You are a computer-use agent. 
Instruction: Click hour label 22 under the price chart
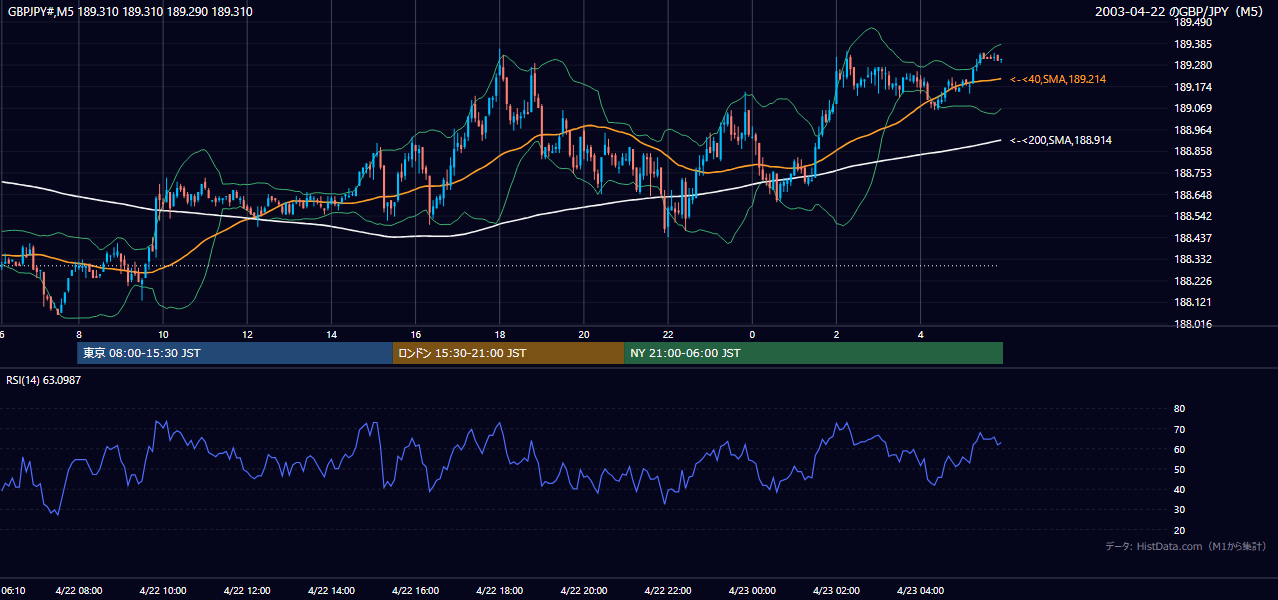pos(667,335)
